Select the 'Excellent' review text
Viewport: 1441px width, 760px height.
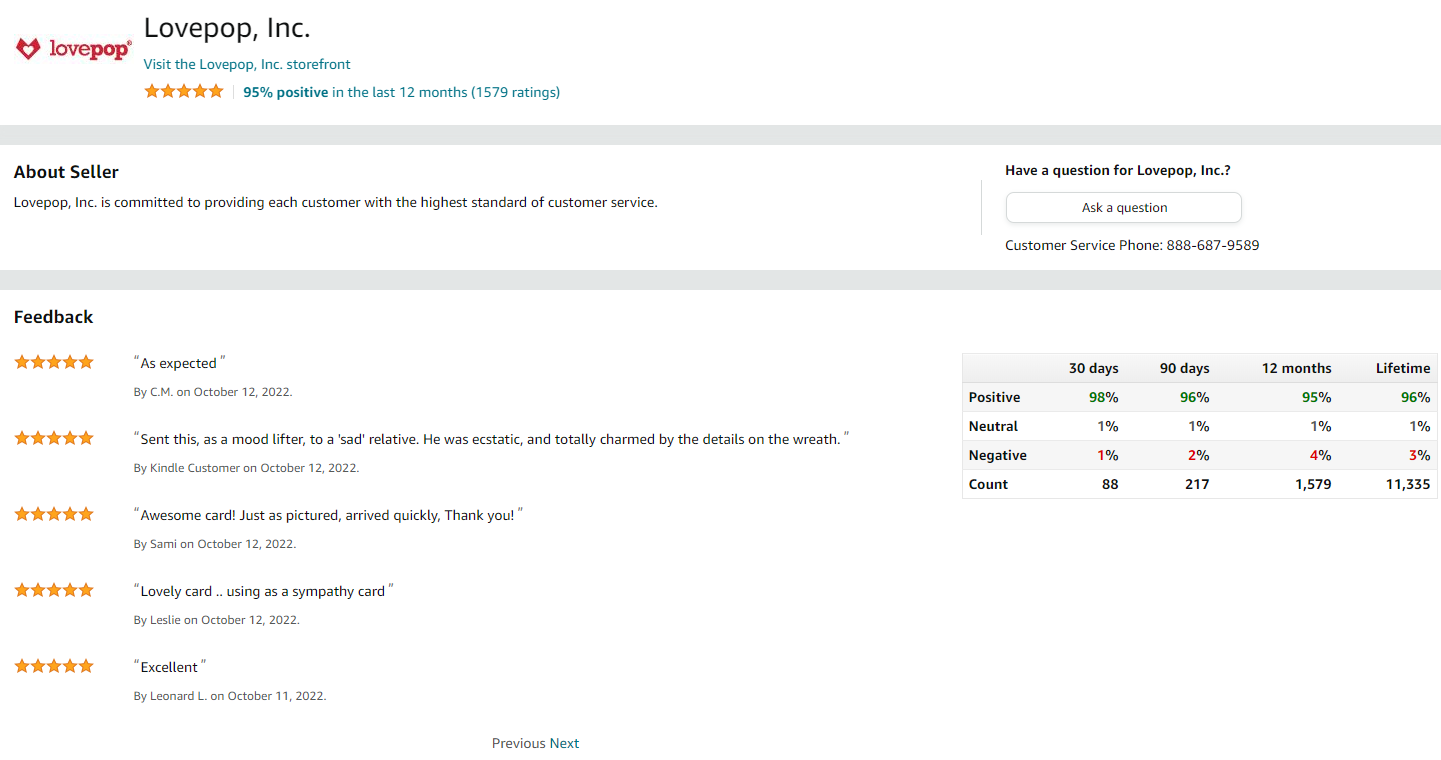[170, 667]
